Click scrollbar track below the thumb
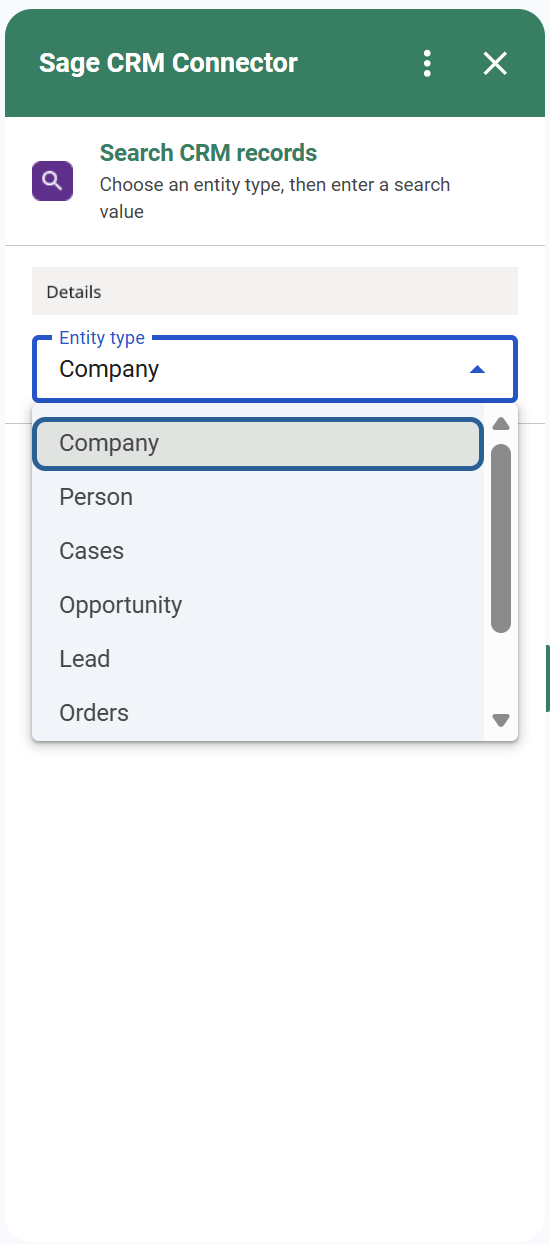550x1244 pixels. (x=501, y=671)
